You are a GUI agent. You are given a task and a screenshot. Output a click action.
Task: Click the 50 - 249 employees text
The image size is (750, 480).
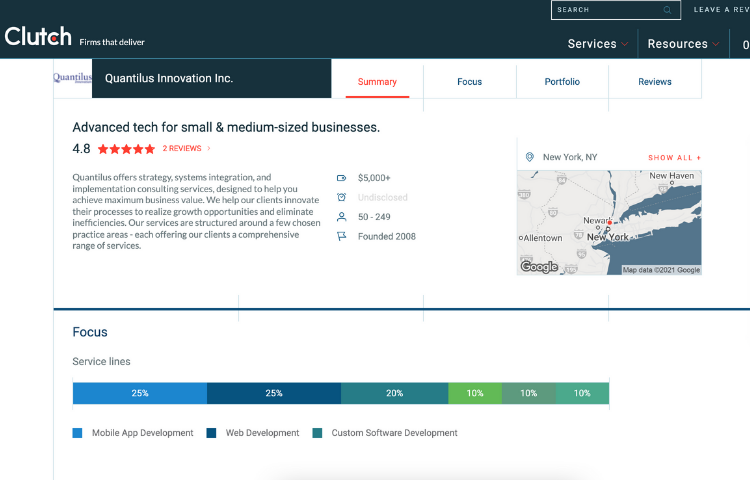[x=374, y=217]
